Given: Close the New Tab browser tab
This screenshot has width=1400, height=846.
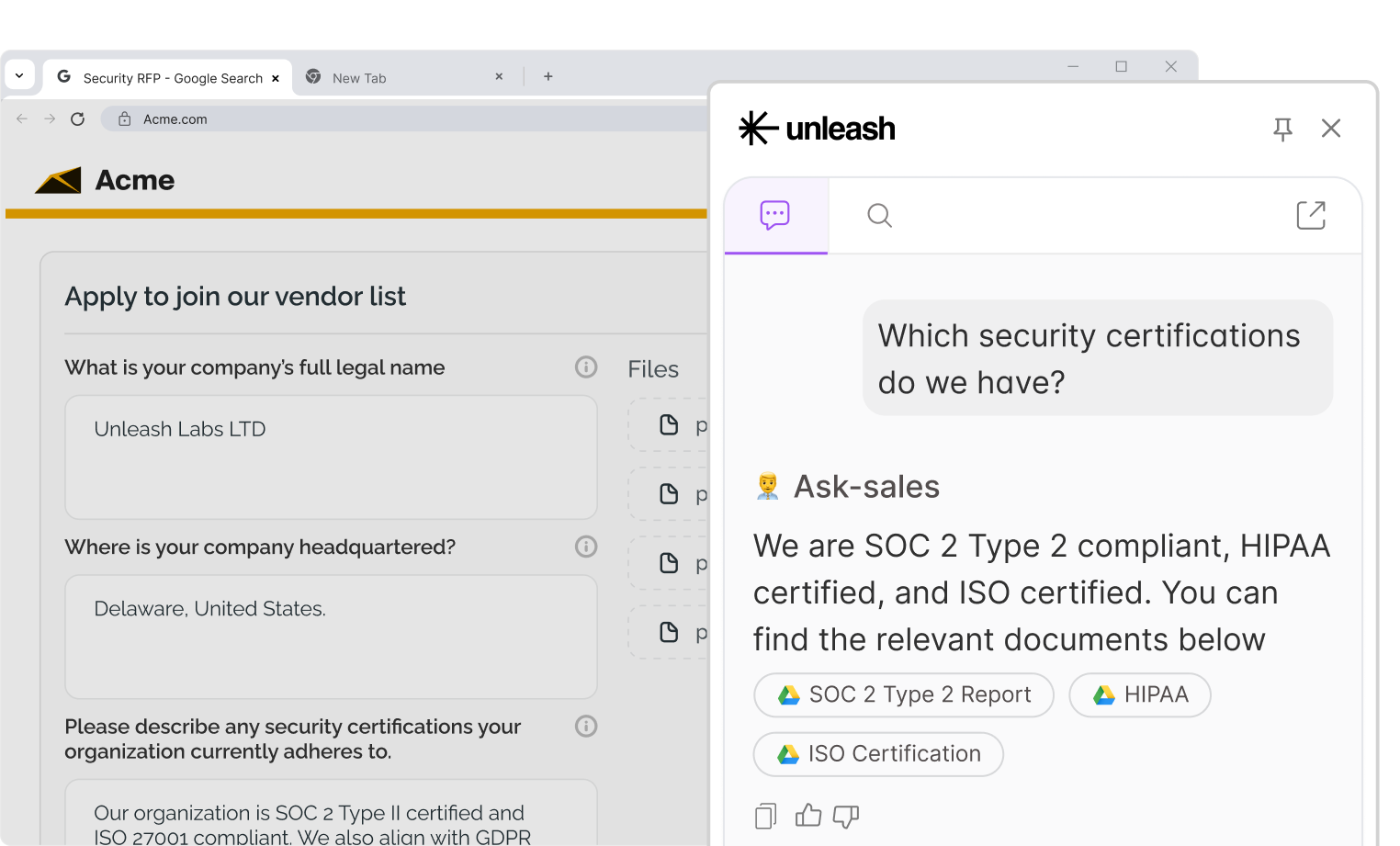Looking at the screenshot, I should click(x=499, y=77).
